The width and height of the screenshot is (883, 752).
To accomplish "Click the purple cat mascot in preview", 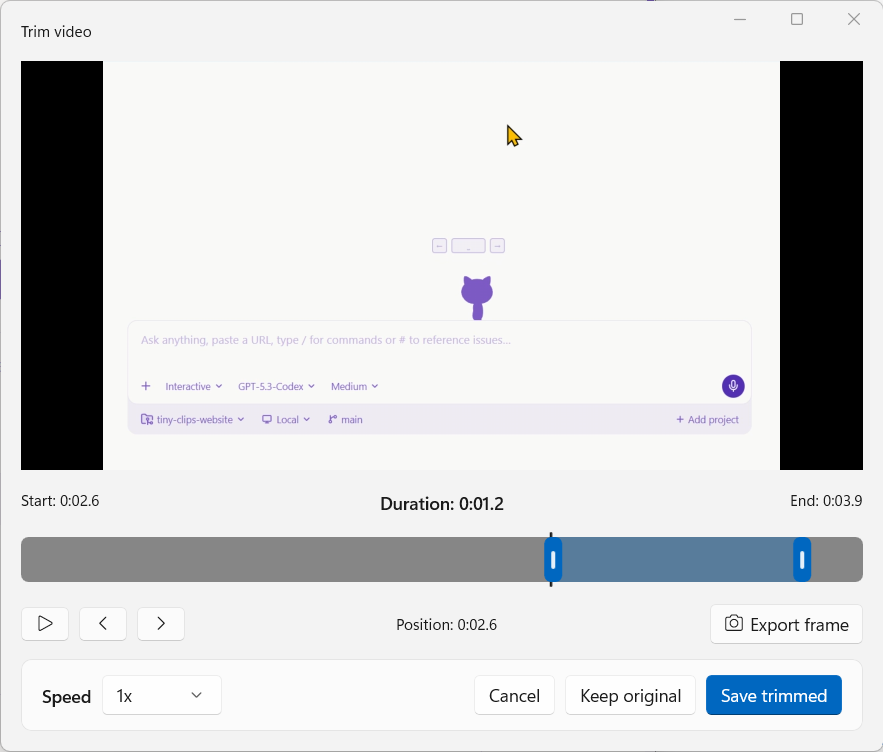I will 477,298.
